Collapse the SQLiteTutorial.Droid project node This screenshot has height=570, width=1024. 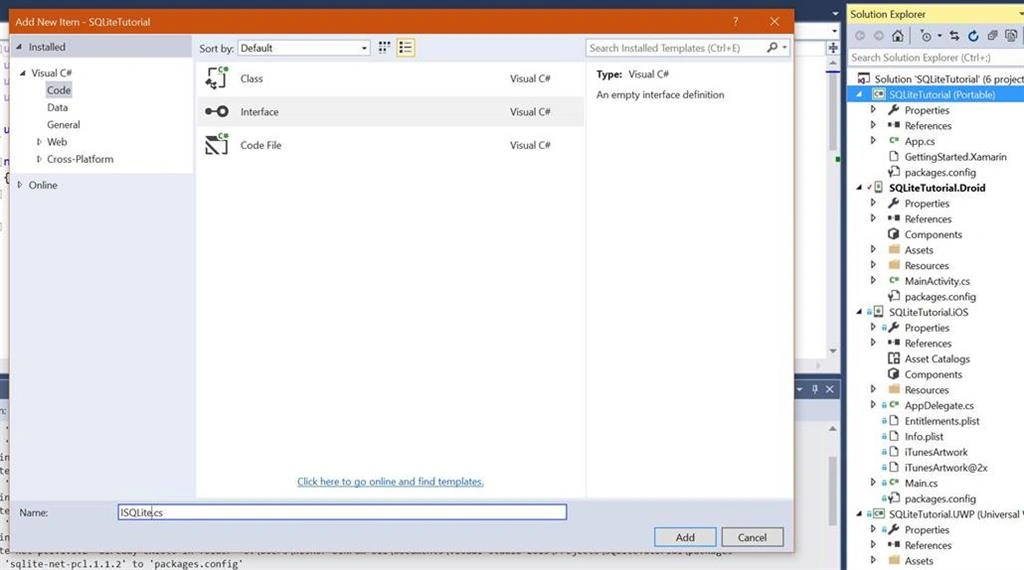click(x=859, y=187)
